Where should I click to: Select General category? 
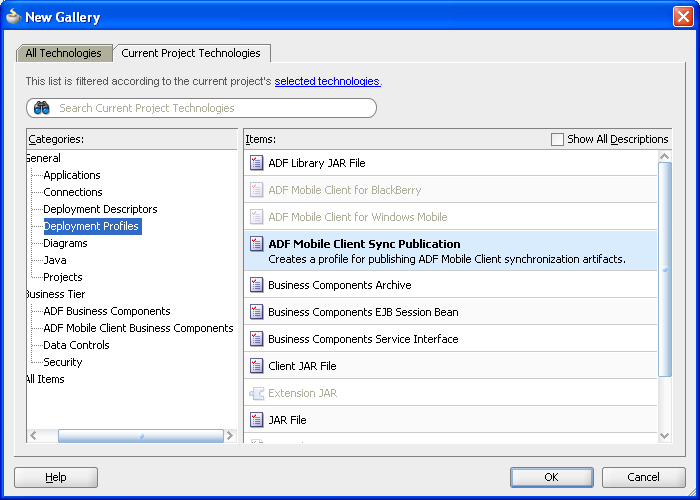tap(43, 158)
